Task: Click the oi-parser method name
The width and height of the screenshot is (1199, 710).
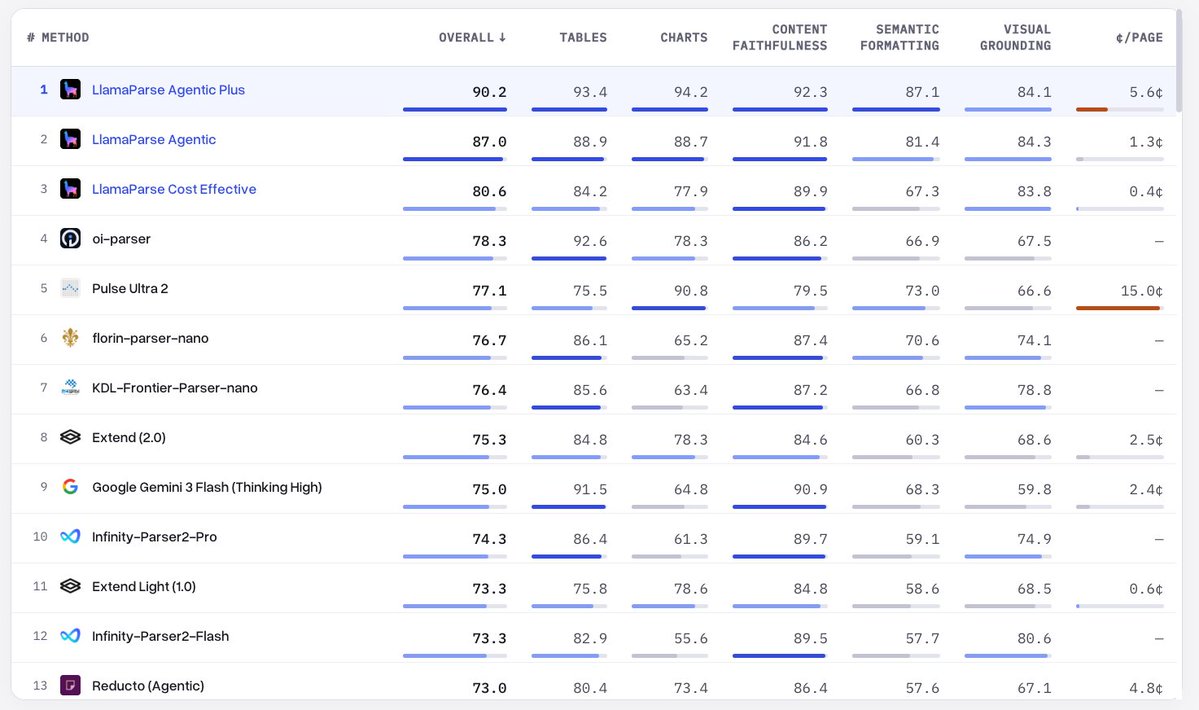Action: tap(121, 238)
